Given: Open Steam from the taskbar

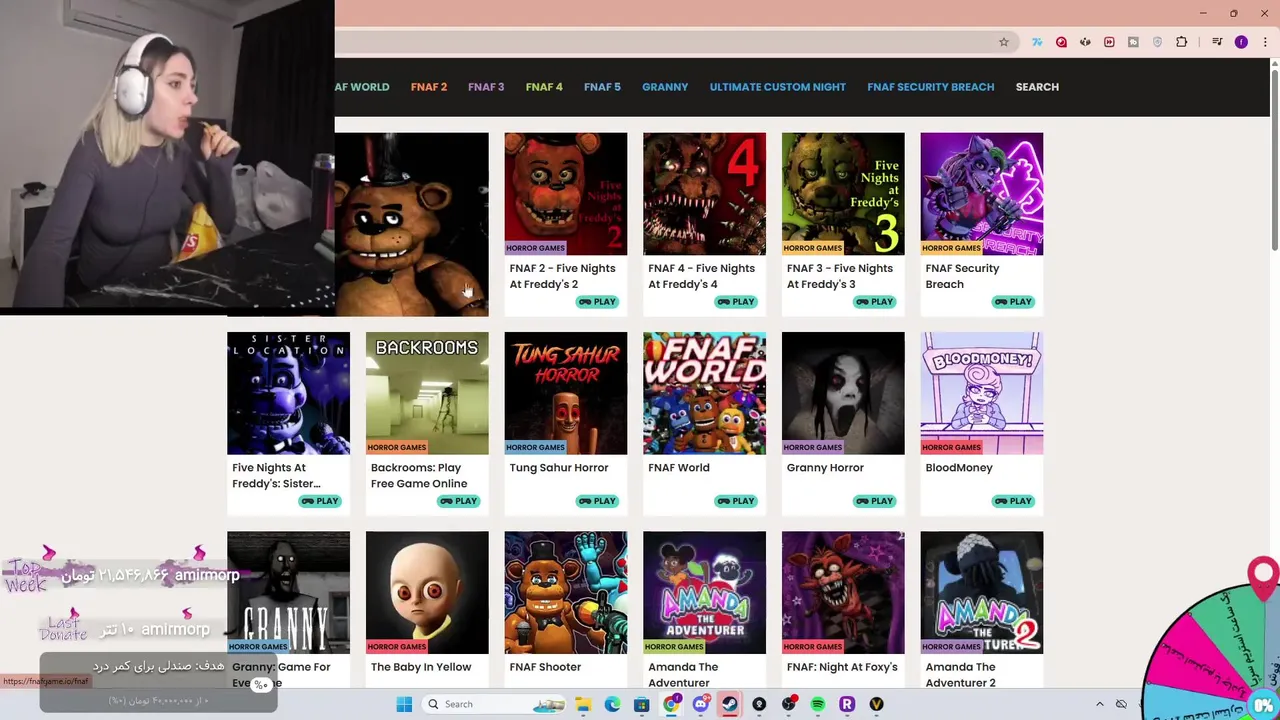Looking at the screenshot, I should coord(730,704).
